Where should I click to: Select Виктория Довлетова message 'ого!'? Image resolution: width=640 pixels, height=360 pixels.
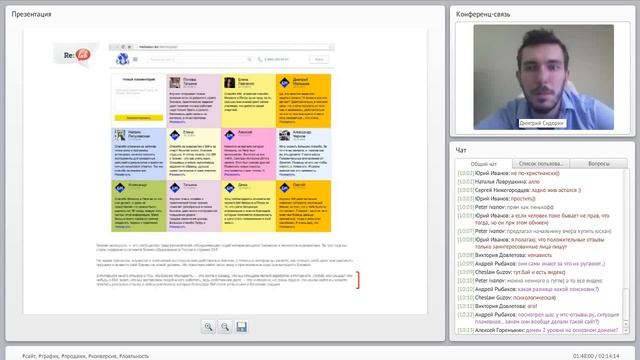point(532,306)
